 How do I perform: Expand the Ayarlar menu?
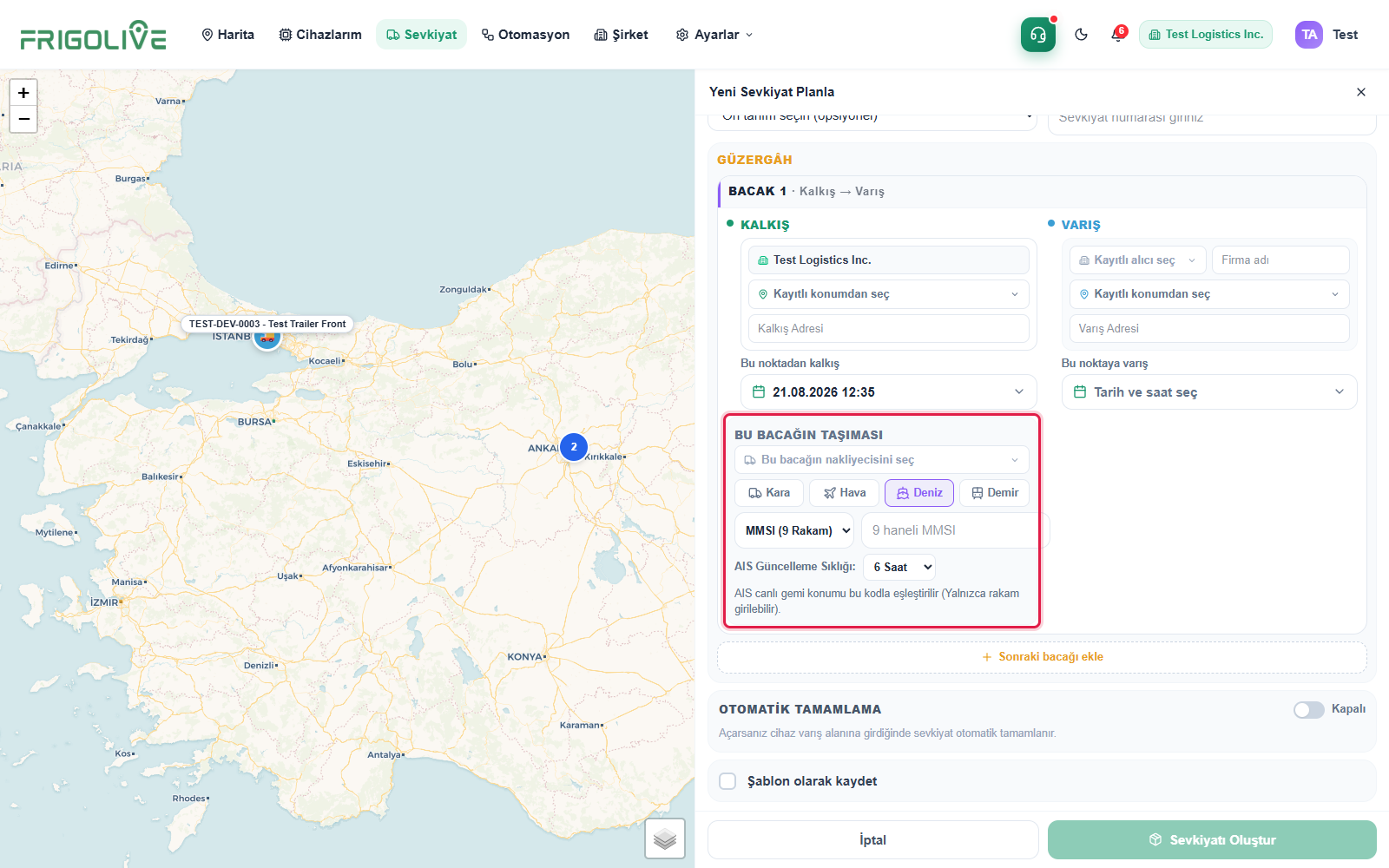[x=714, y=35]
